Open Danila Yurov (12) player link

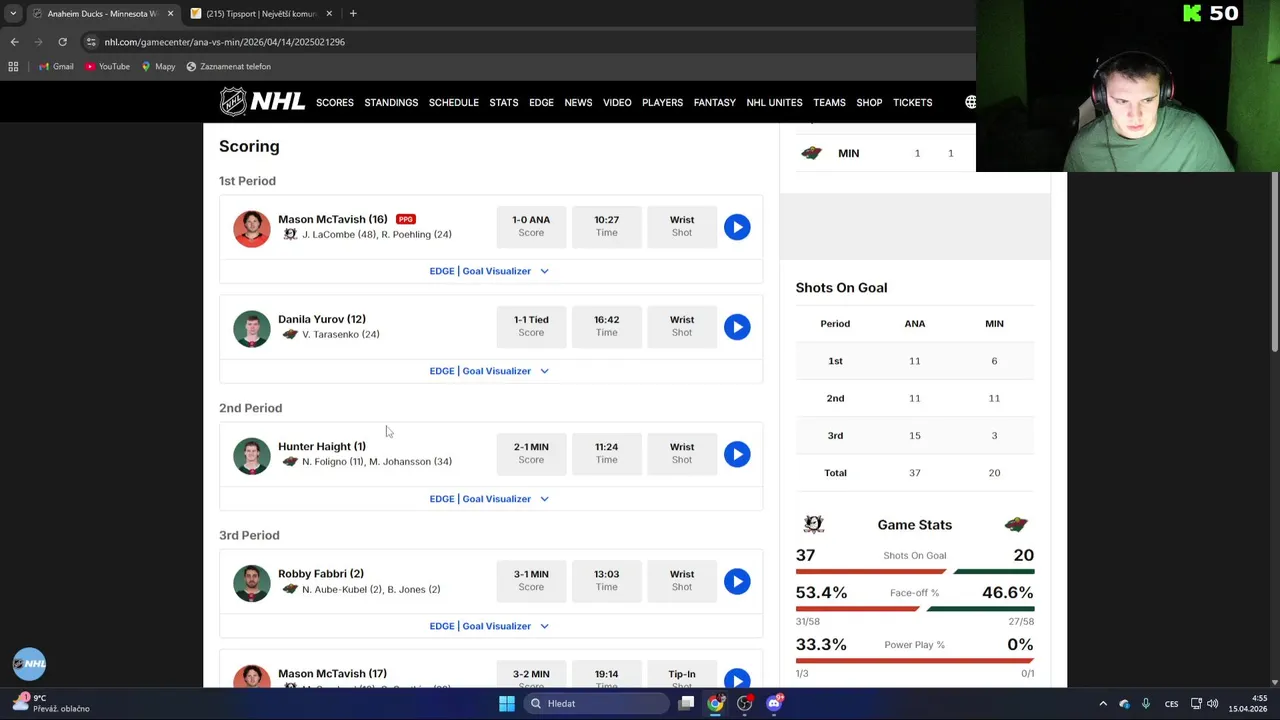pyautogui.click(x=322, y=319)
